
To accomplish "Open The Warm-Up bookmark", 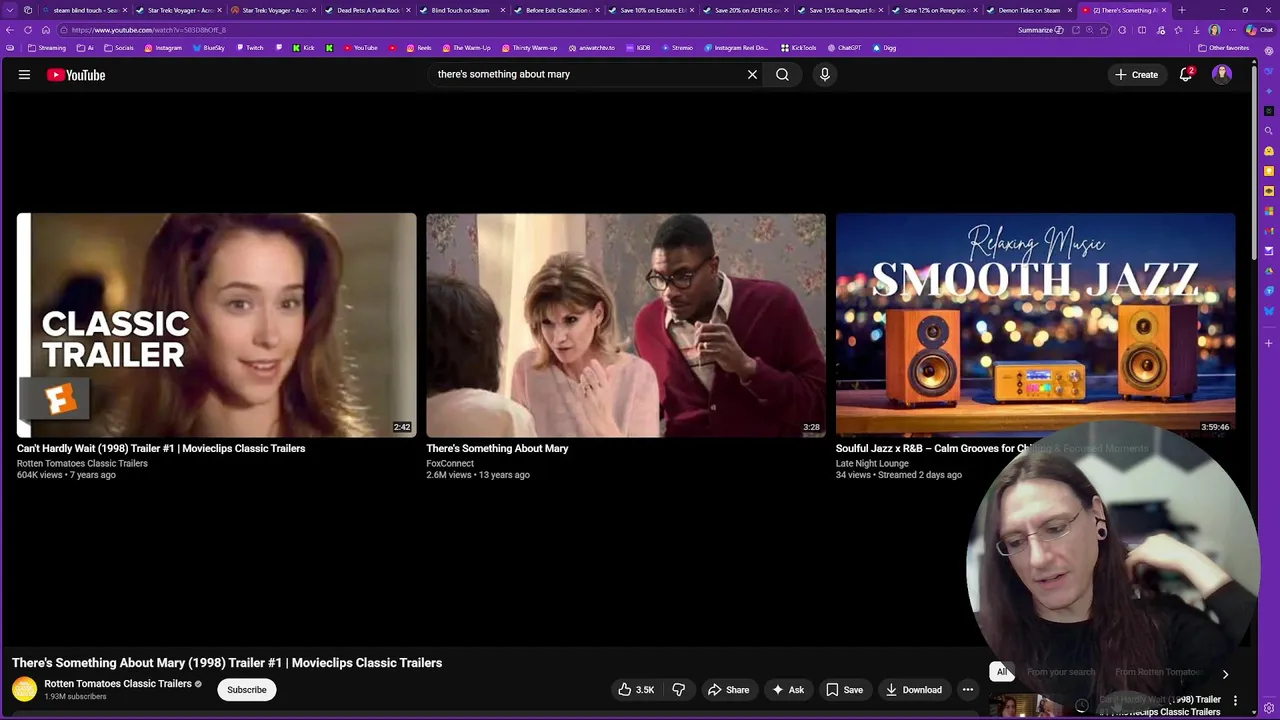I will 466,48.
